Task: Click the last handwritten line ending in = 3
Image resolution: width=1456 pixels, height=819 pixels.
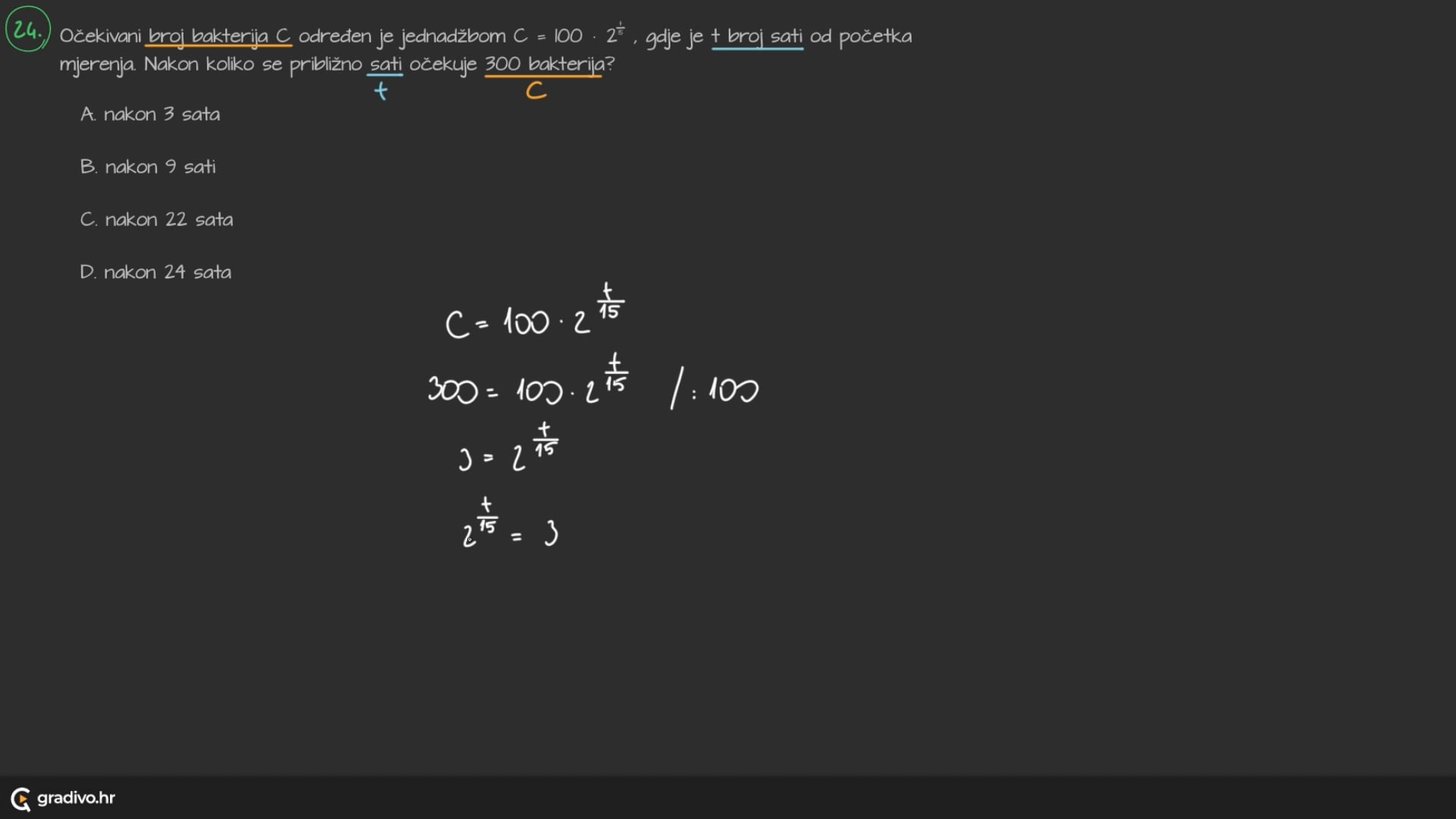Action: [x=510, y=526]
